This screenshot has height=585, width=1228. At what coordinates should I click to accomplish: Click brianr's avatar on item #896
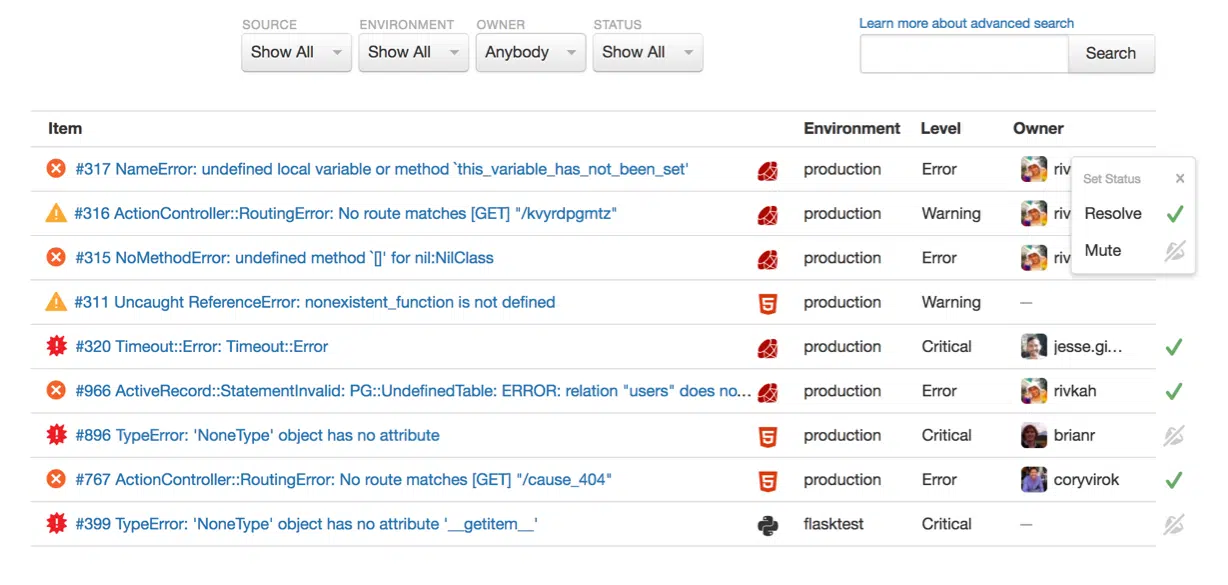tap(1033, 435)
